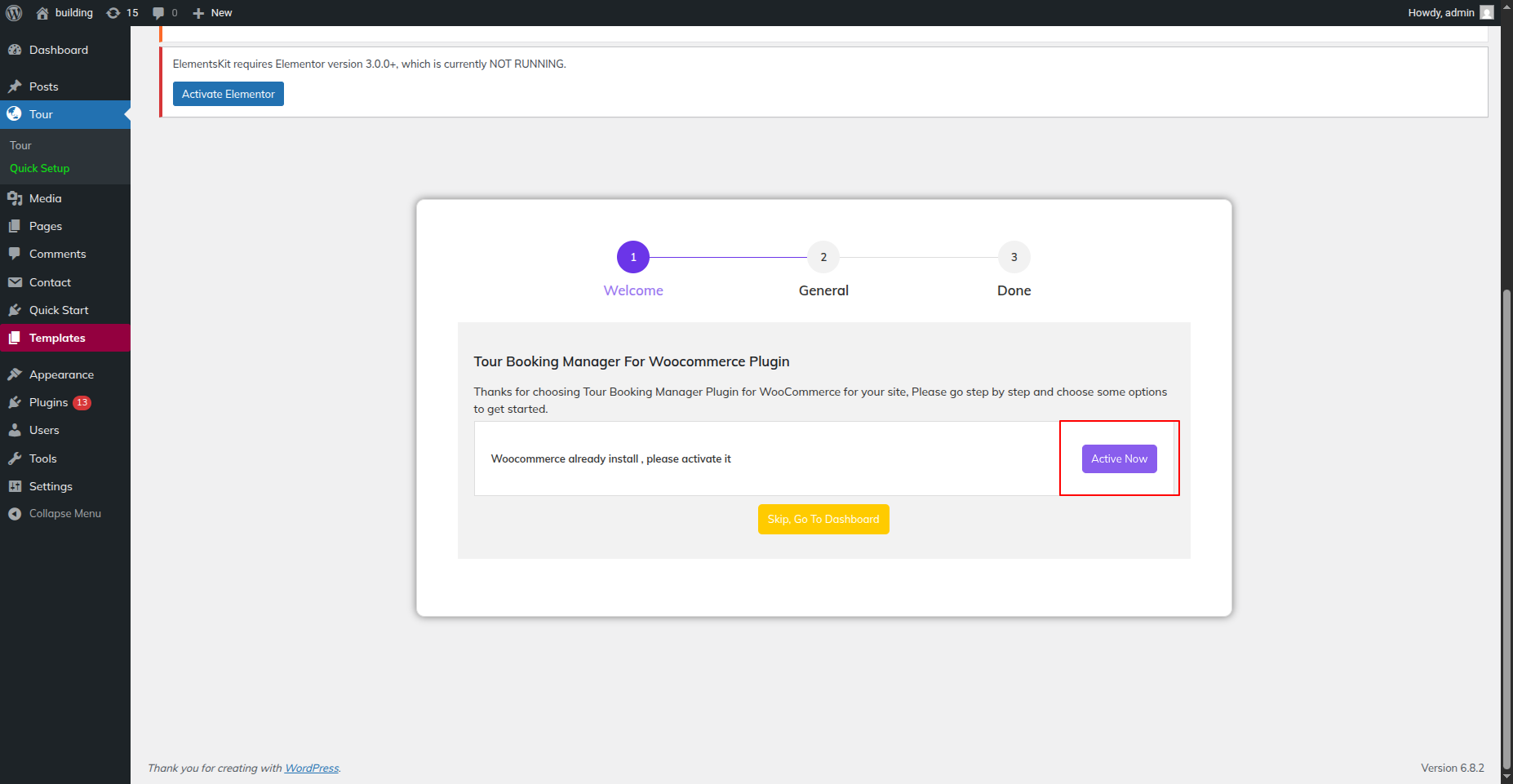
Task: Follow the WordPress footer link
Action: (312, 768)
